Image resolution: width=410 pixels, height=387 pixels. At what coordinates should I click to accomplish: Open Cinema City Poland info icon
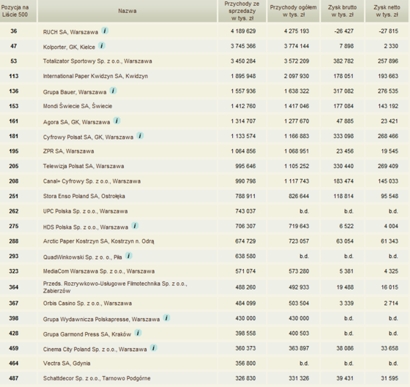point(153,348)
